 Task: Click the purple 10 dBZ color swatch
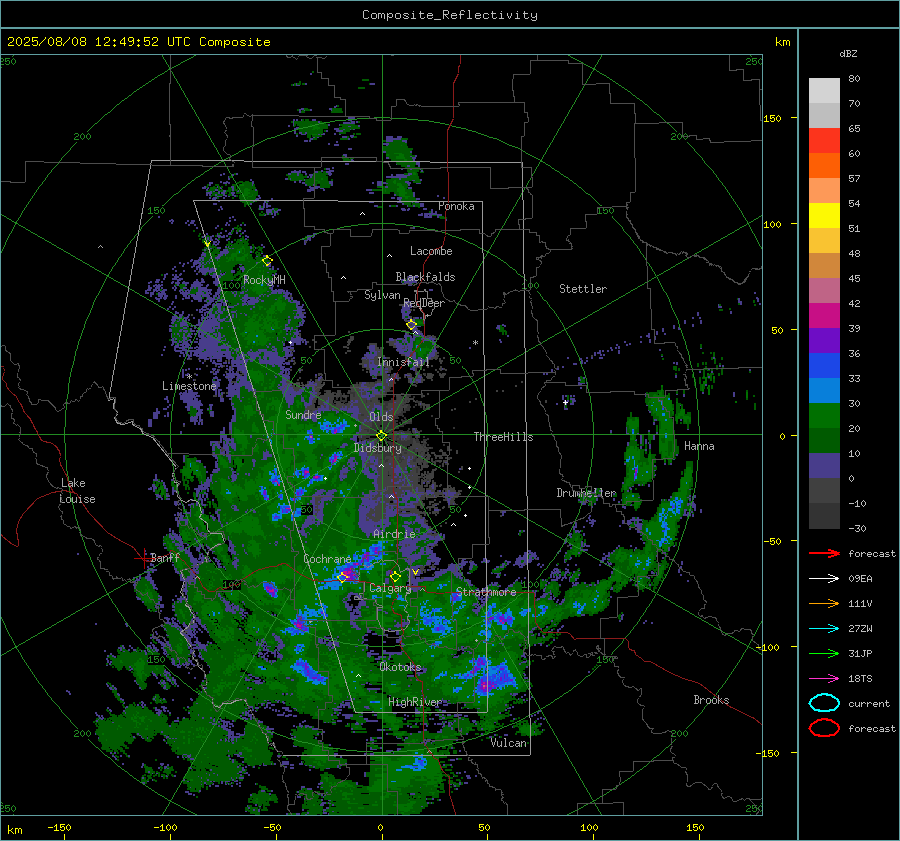(x=824, y=465)
